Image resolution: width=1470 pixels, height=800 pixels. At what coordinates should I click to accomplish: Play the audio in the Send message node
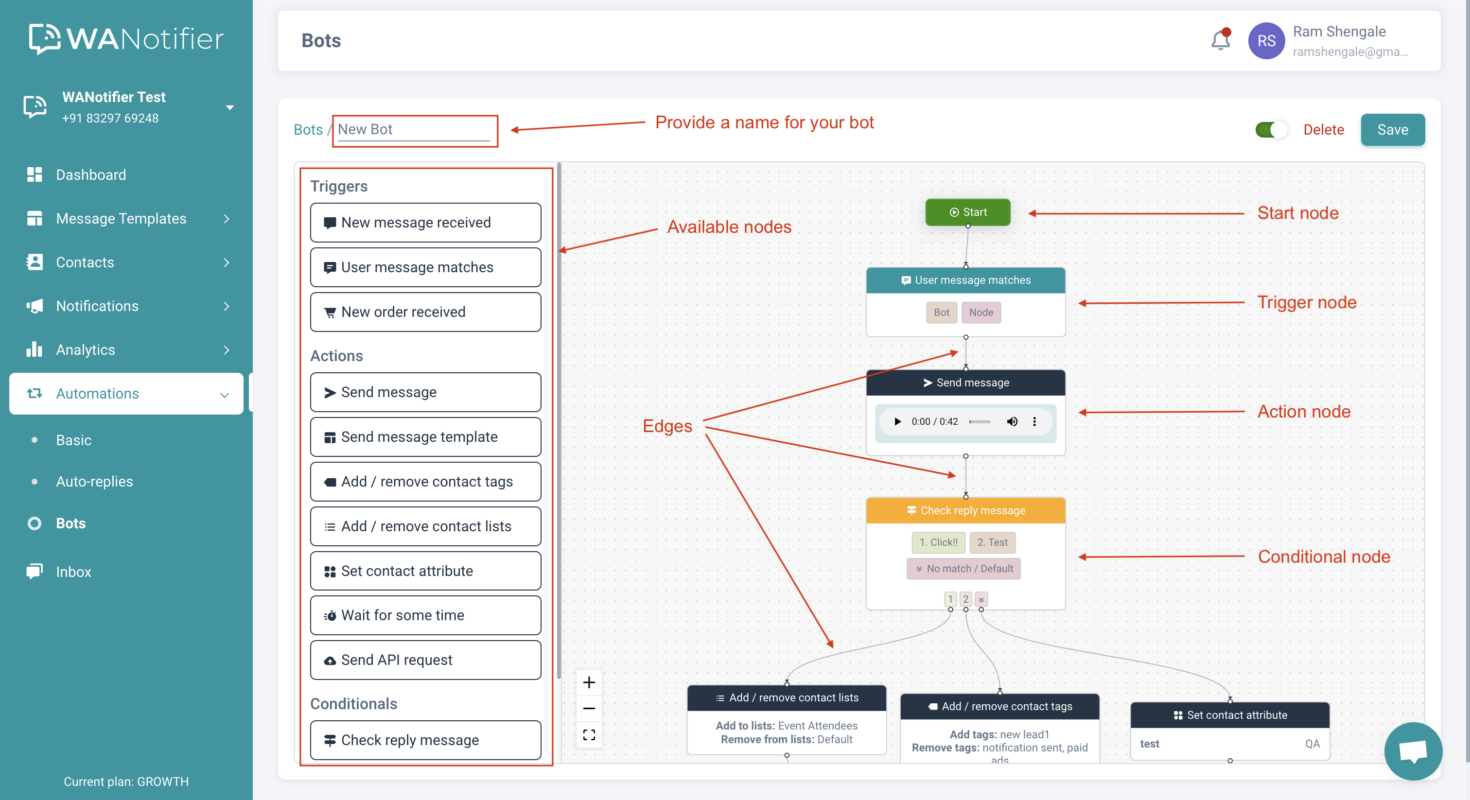point(897,421)
